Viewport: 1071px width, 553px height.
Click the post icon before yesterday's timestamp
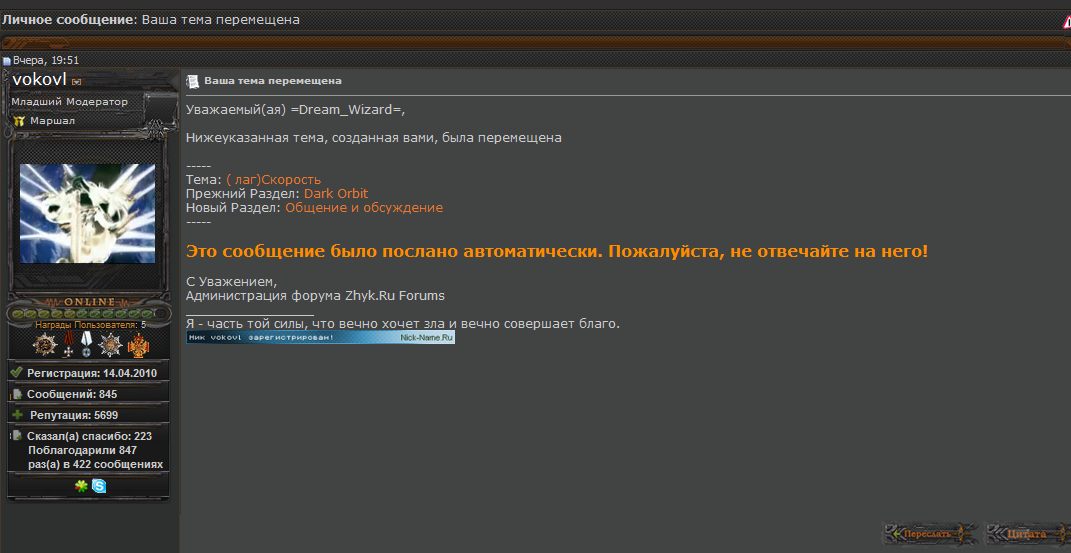6,61
